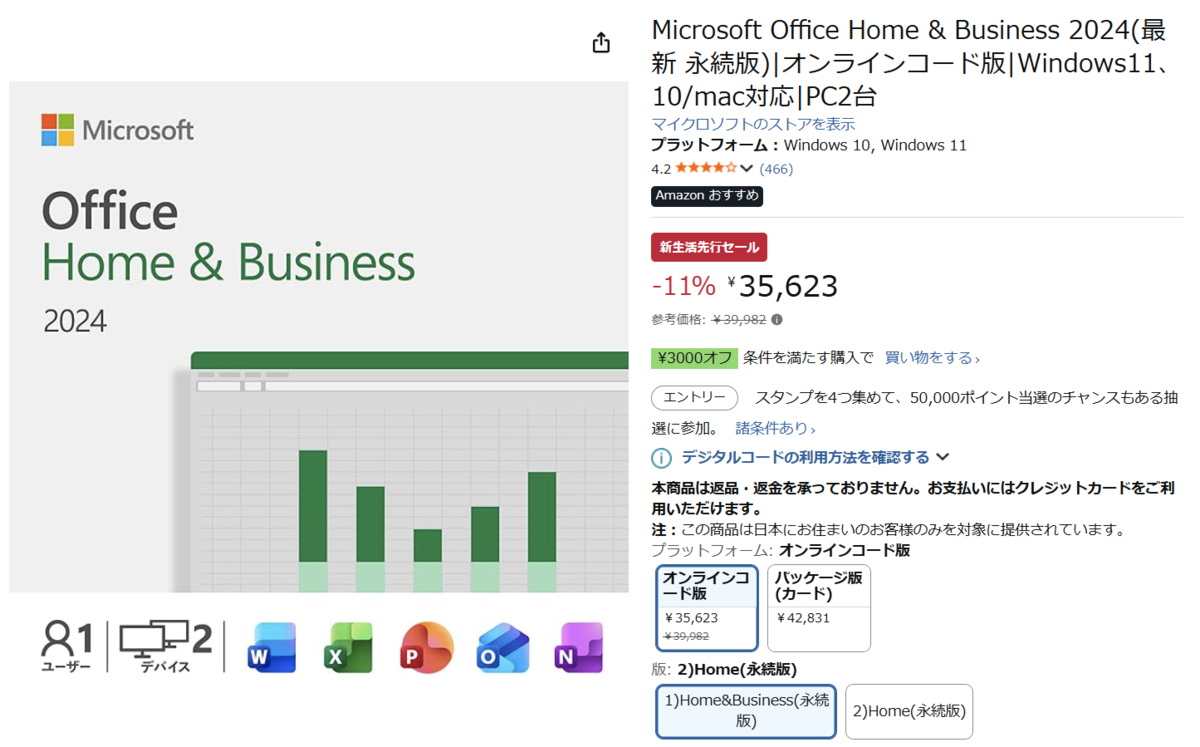This screenshot has height=747, width=1200.
Task: Click the Microsoft logo in product image
Action: 118,130
